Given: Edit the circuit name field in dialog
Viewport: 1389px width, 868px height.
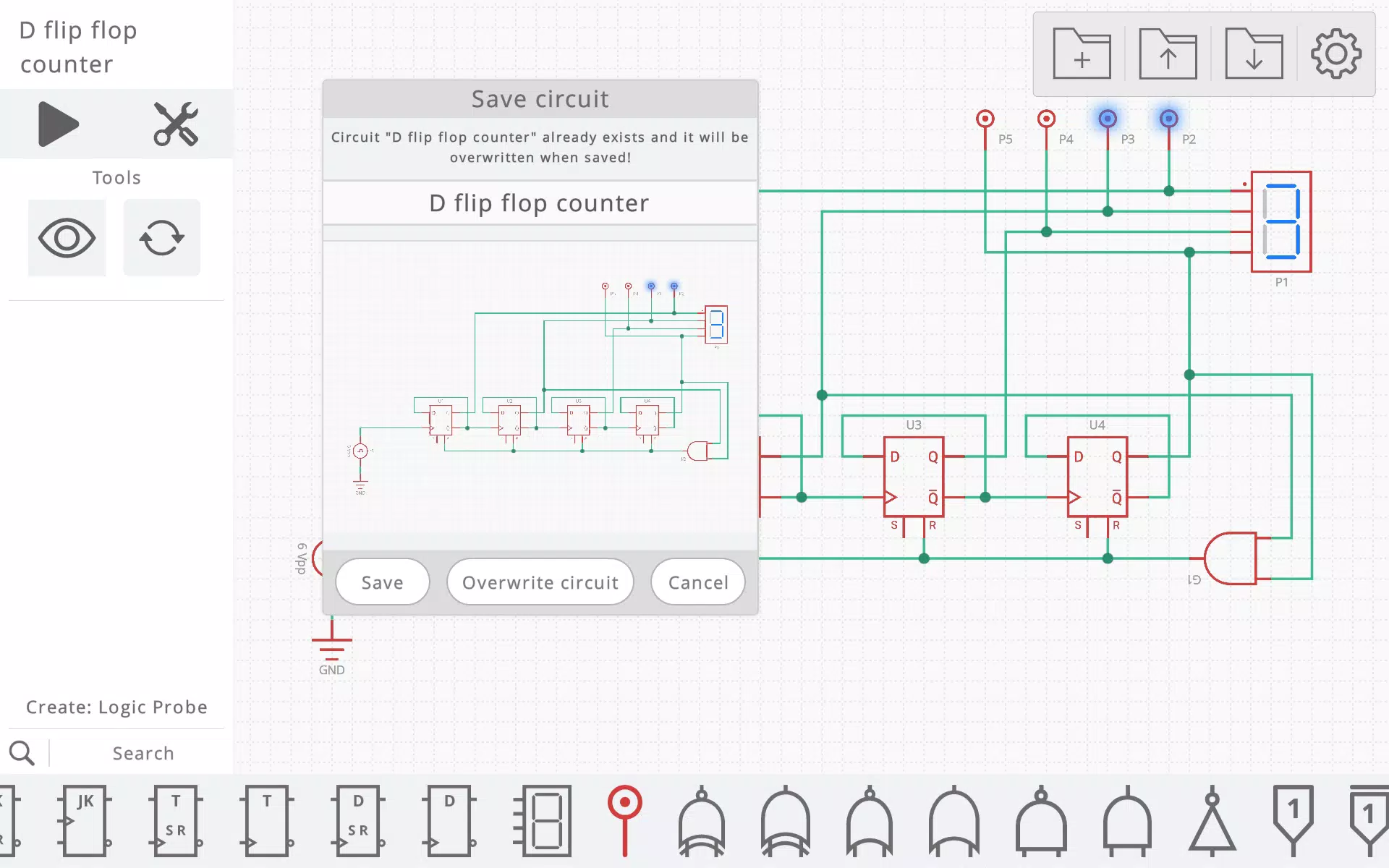Looking at the screenshot, I should point(540,203).
